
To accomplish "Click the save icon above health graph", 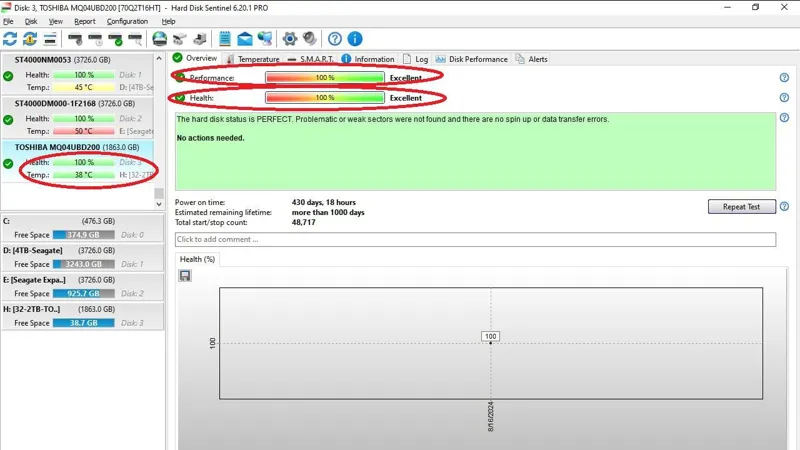I will (x=185, y=275).
